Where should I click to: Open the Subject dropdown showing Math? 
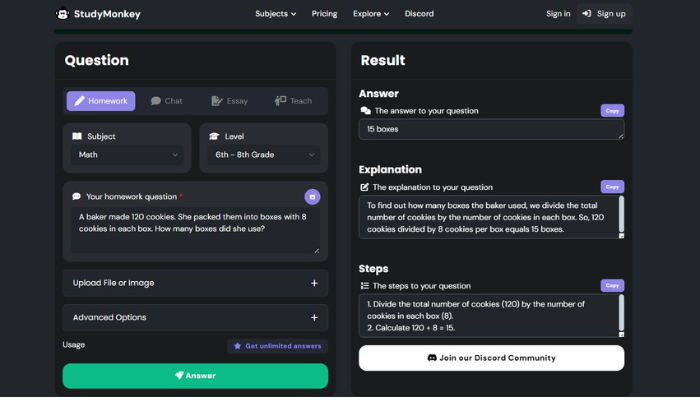pyautogui.click(x=127, y=154)
